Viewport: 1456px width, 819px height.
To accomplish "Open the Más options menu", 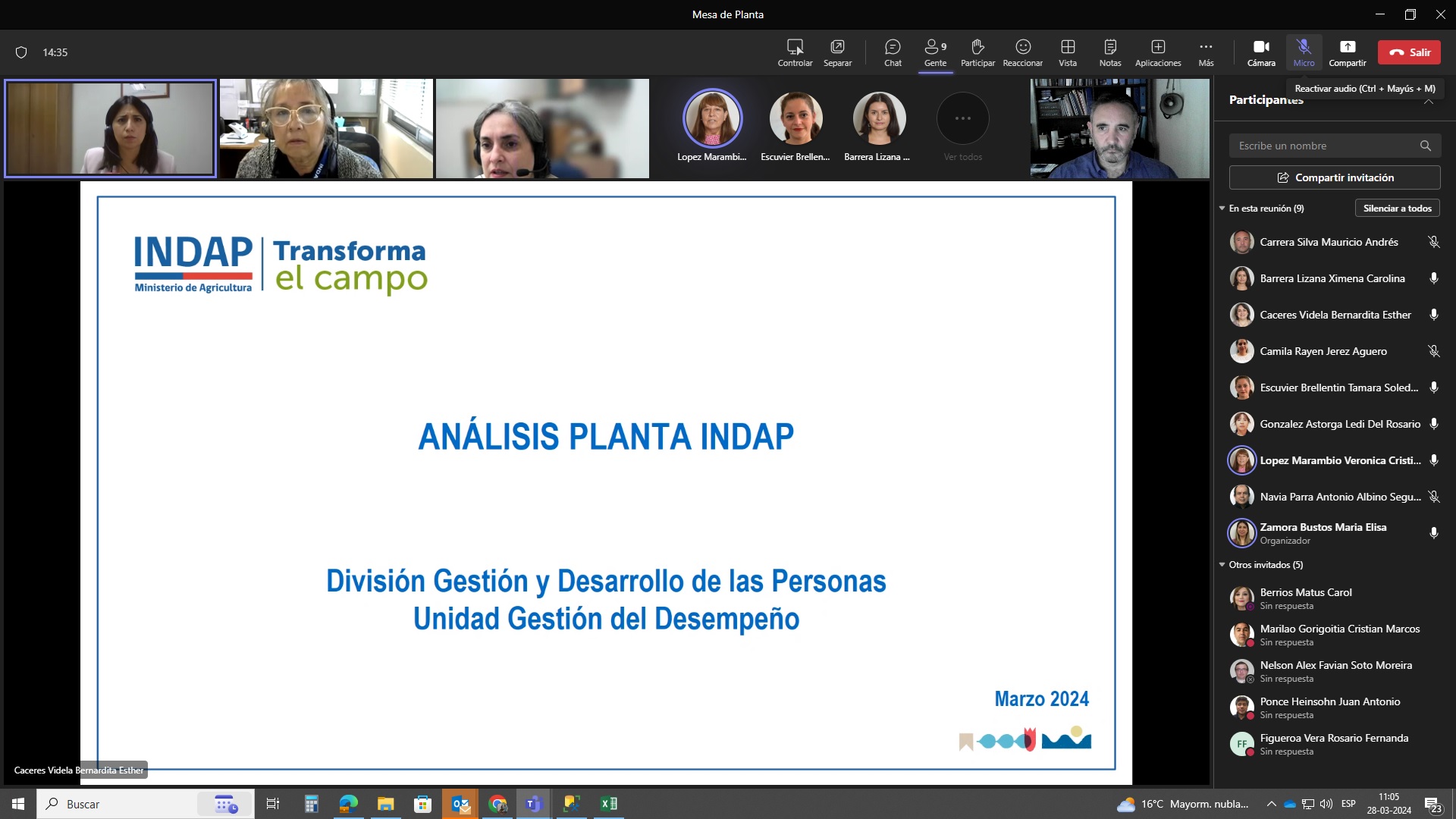I will 1206,52.
